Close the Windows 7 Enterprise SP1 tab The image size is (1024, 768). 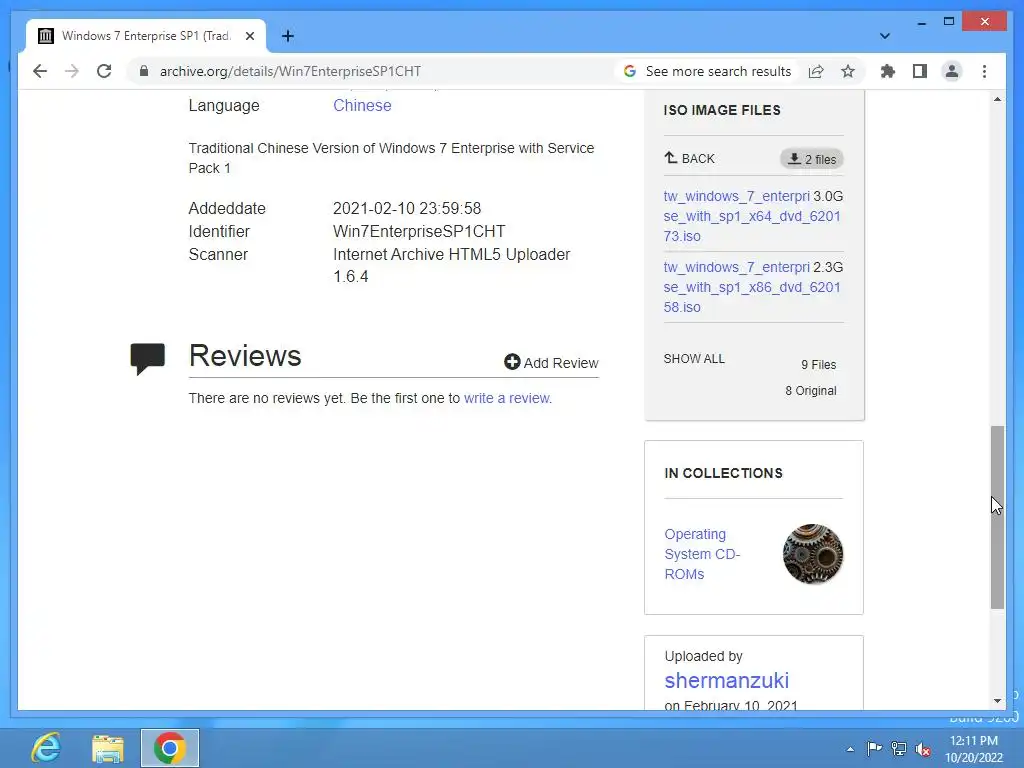[249, 36]
